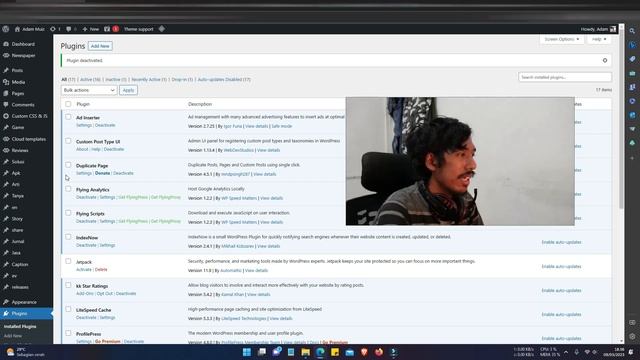Open Installed Plugins submenu item
The image size is (640, 360).
pos(20,327)
